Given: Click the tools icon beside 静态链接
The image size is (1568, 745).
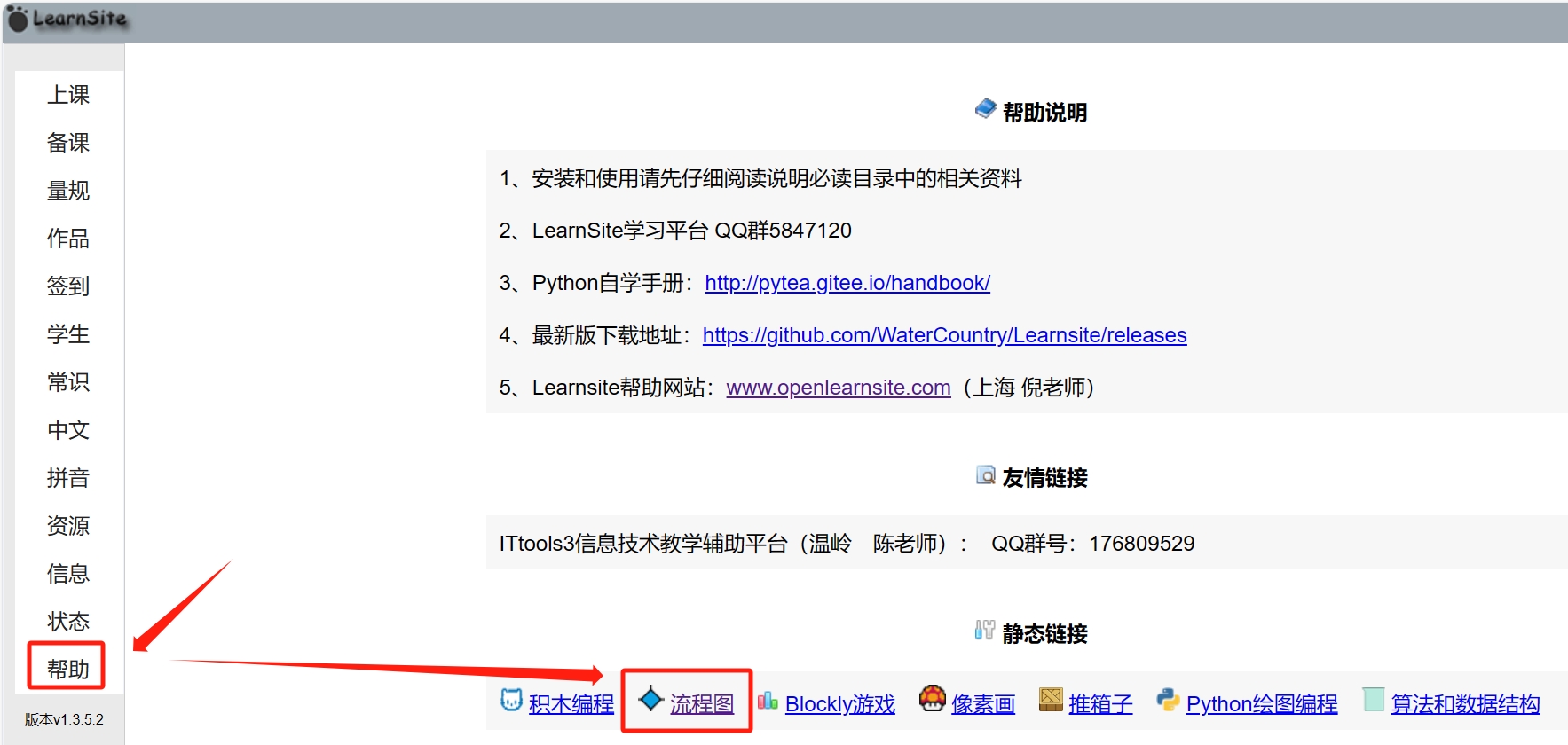Looking at the screenshot, I should tap(984, 631).
